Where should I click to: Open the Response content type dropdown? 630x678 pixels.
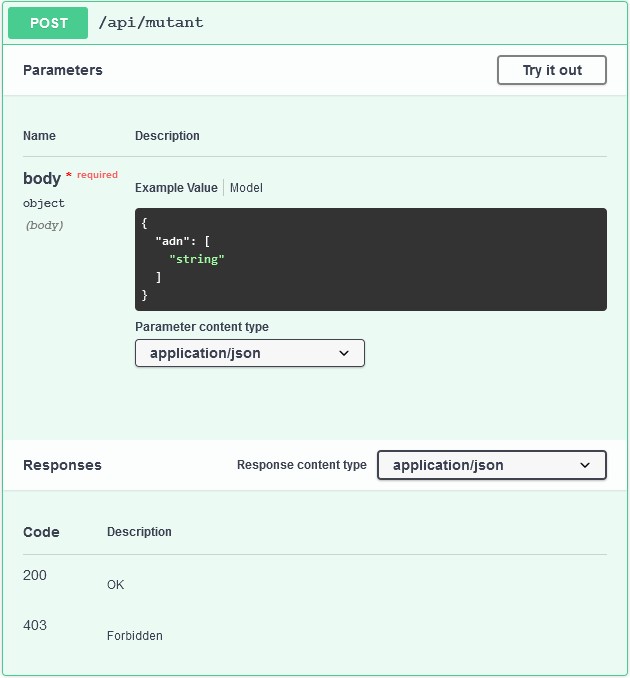tap(492, 465)
